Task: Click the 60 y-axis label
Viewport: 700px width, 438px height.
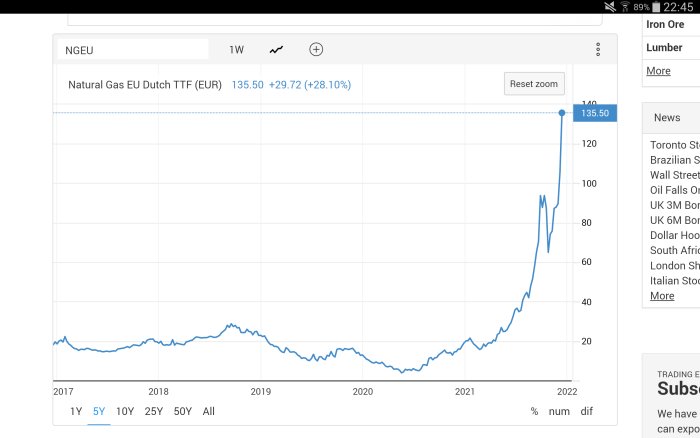Action: 586,262
